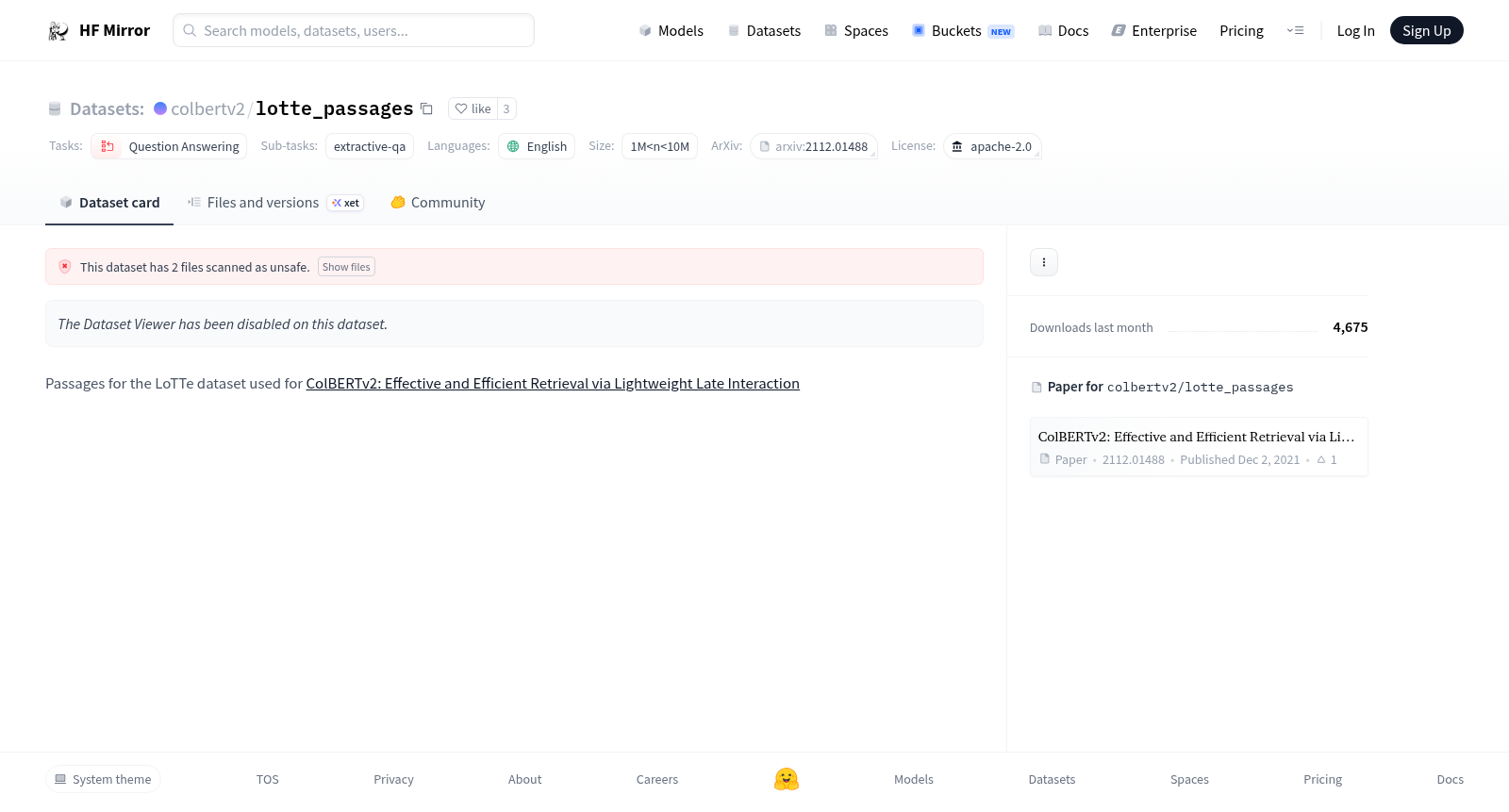The height and width of the screenshot is (812, 1509).
Task: Open the arxiv:2112.01488 tag
Action: coord(814,146)
